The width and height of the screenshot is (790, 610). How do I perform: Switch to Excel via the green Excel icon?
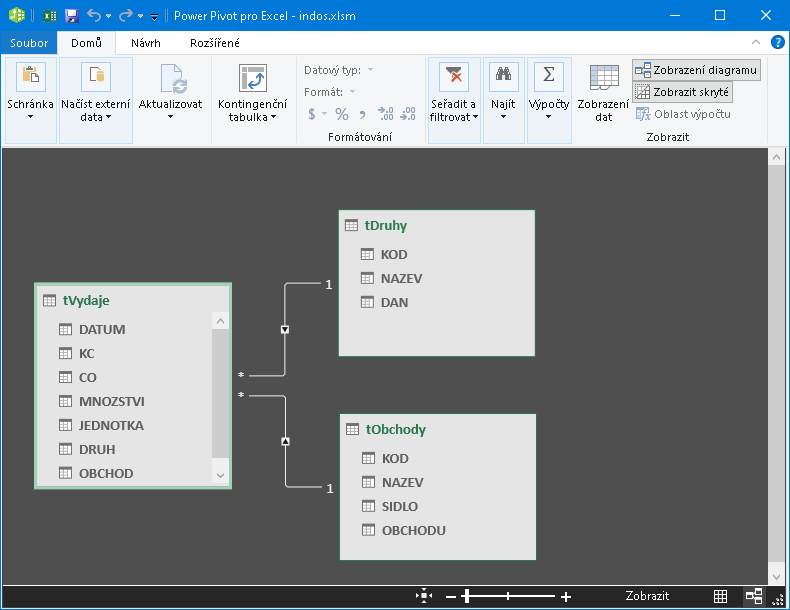click(48, 16)
